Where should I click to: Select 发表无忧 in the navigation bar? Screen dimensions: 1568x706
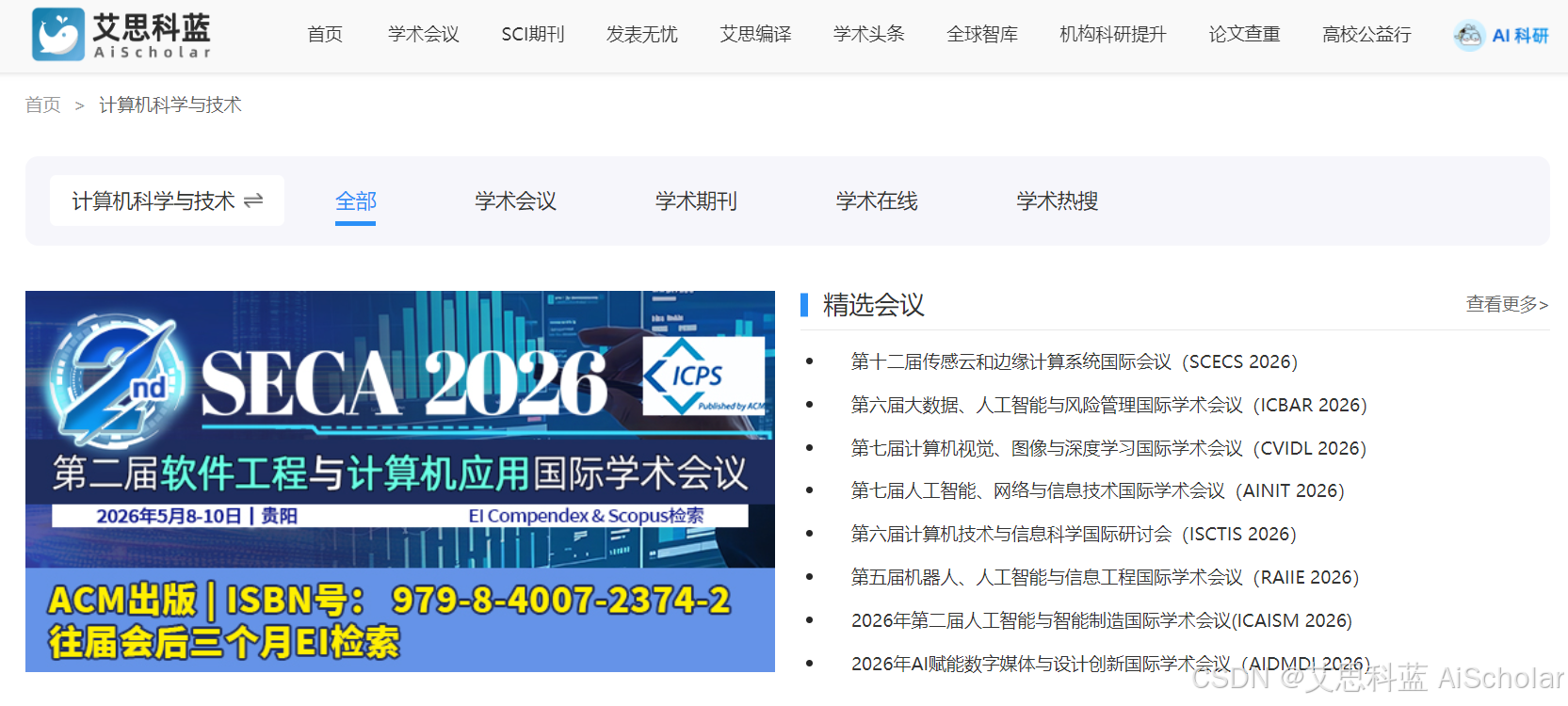point(642,35)
